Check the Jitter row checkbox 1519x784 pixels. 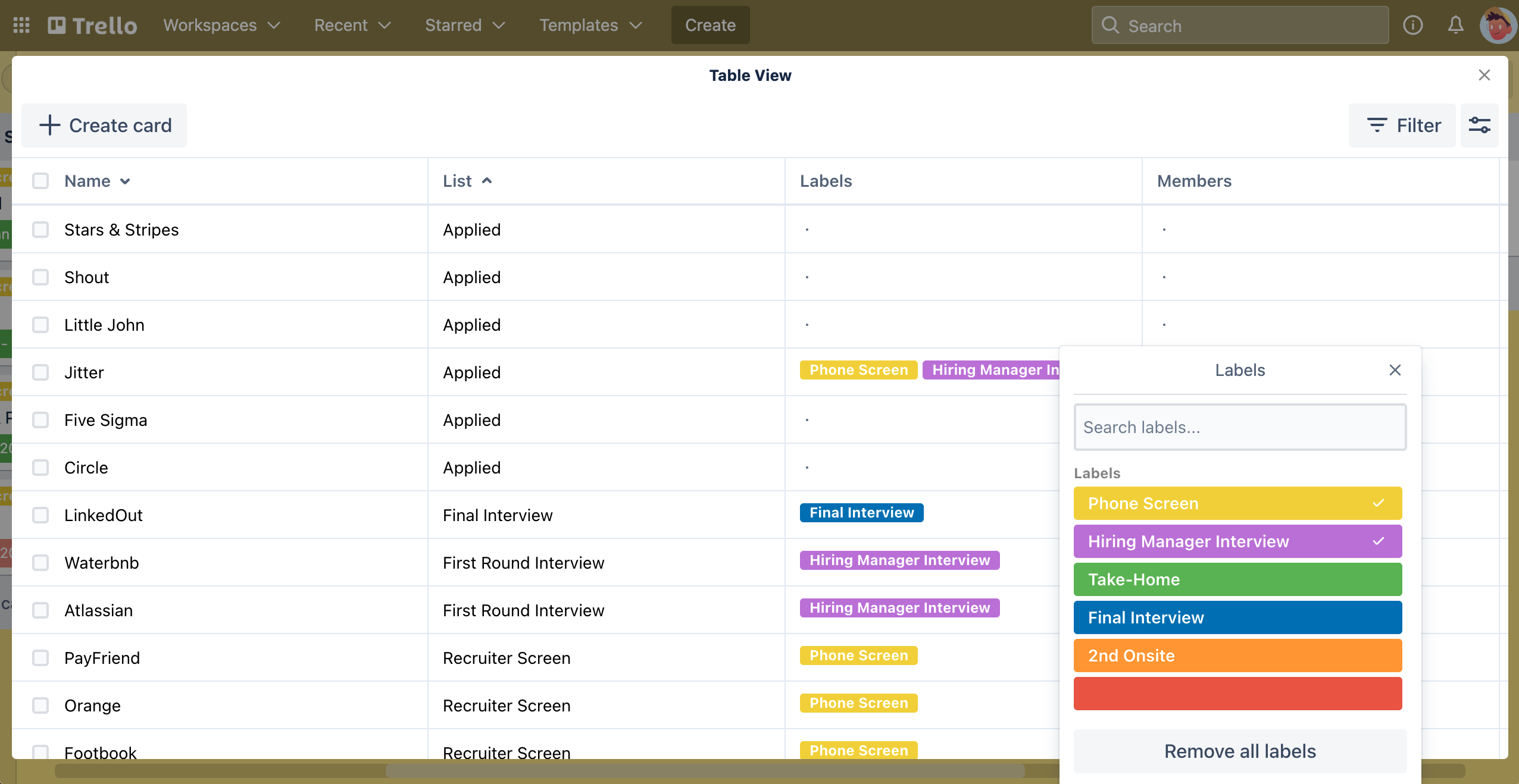coord(40,372)
